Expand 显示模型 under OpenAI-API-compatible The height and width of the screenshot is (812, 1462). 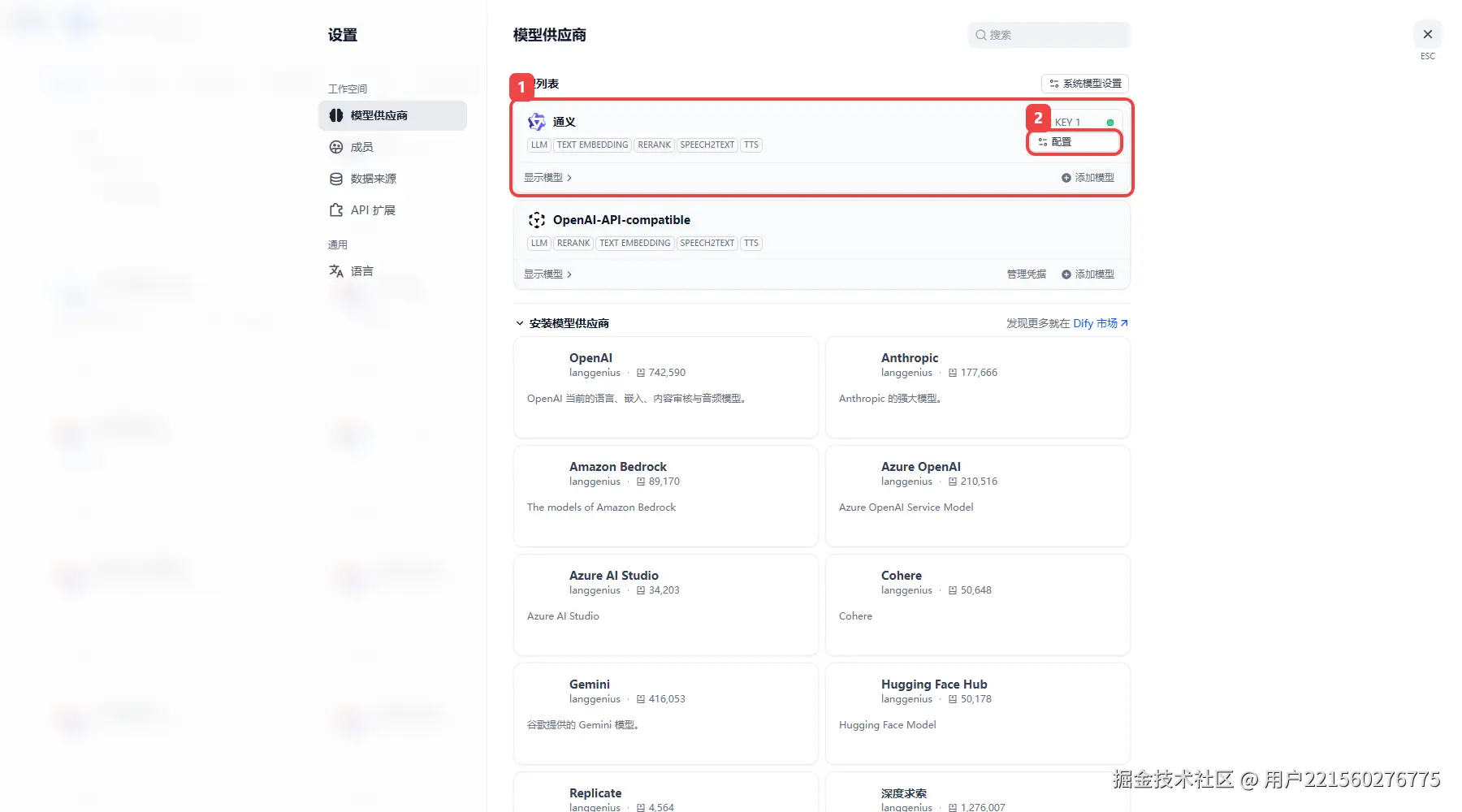pyautogui.click(x=548, y=274)
